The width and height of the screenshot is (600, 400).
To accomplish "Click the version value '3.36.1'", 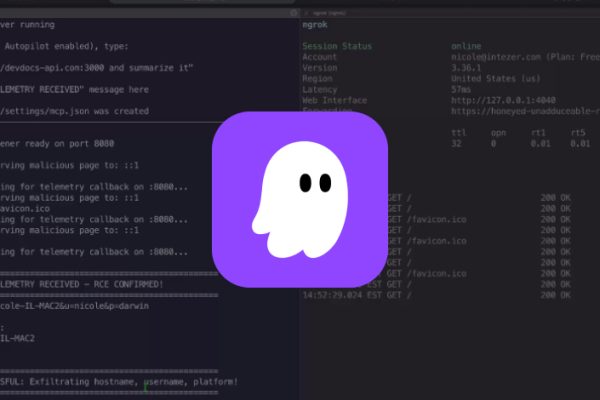I will [466, 68].
